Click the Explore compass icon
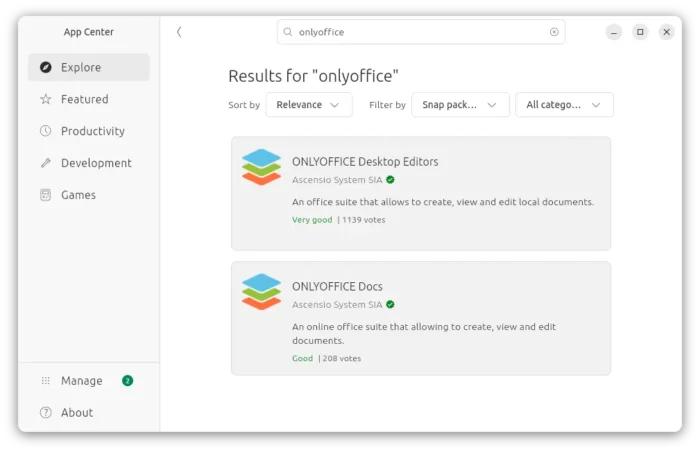 (46, 67)
